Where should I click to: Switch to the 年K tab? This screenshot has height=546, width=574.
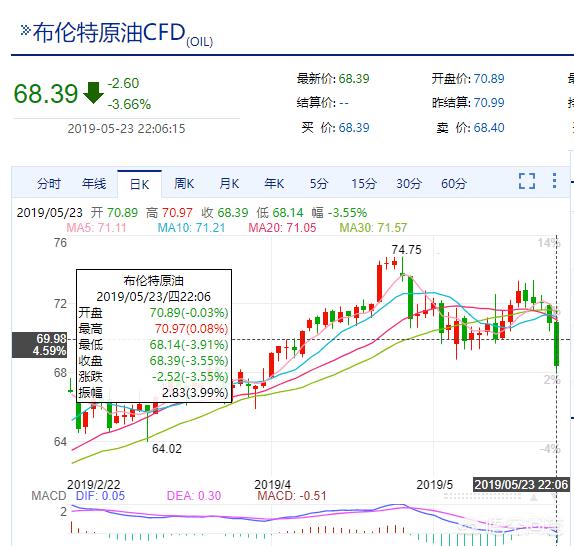point(274,183)
